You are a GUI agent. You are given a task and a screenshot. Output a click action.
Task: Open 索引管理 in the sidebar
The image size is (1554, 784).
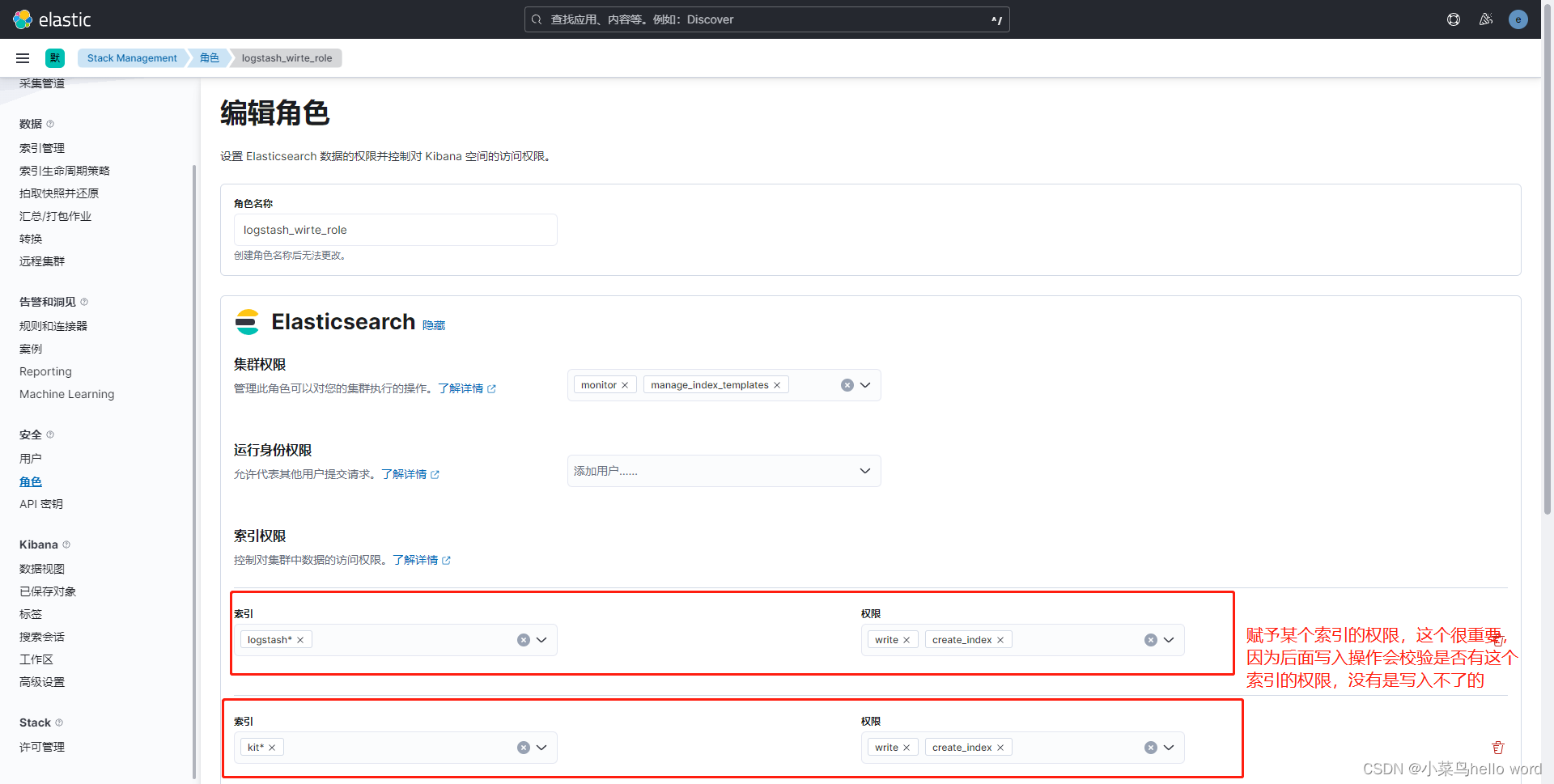42,148
